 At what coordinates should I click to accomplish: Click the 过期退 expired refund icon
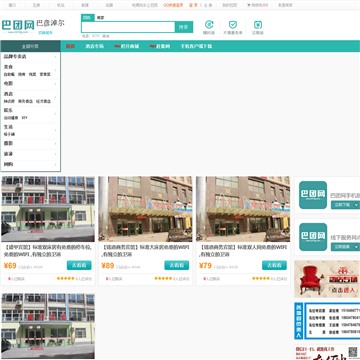pyautogui.click(x=258, y=25)
